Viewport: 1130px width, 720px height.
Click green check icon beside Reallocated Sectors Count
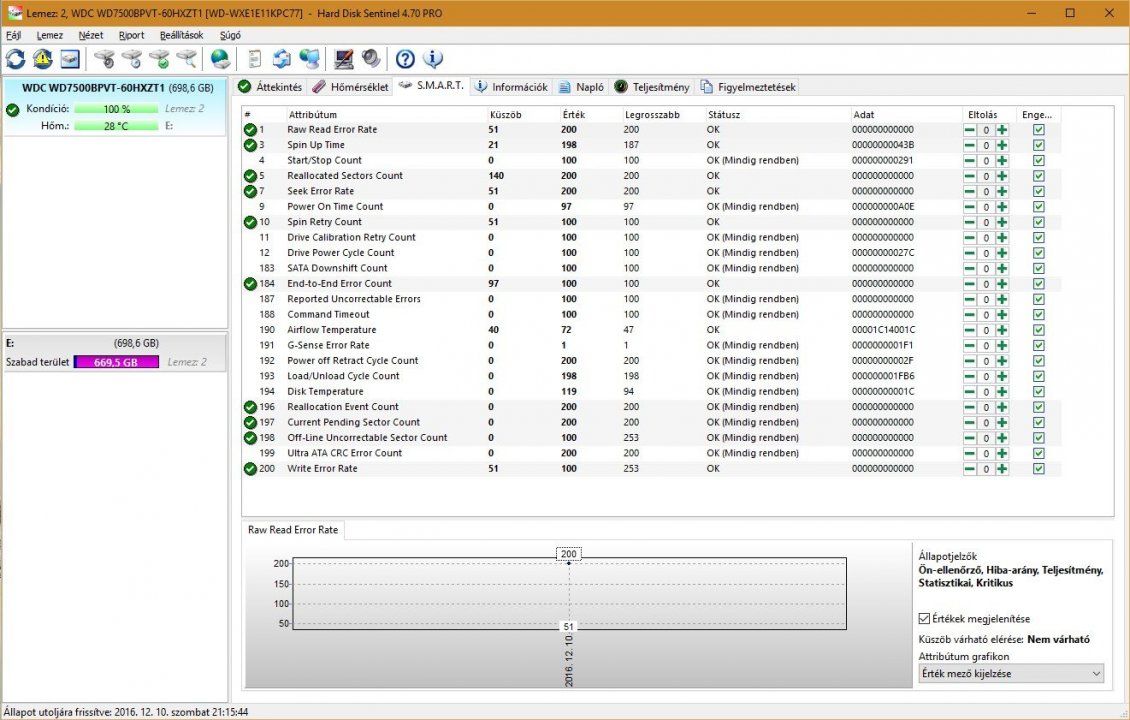pyautogui.click(x=250, y=176)
